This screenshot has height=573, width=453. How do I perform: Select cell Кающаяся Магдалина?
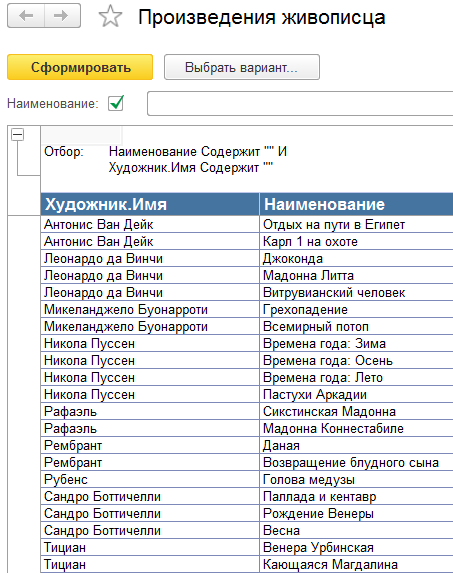[356, 564]
